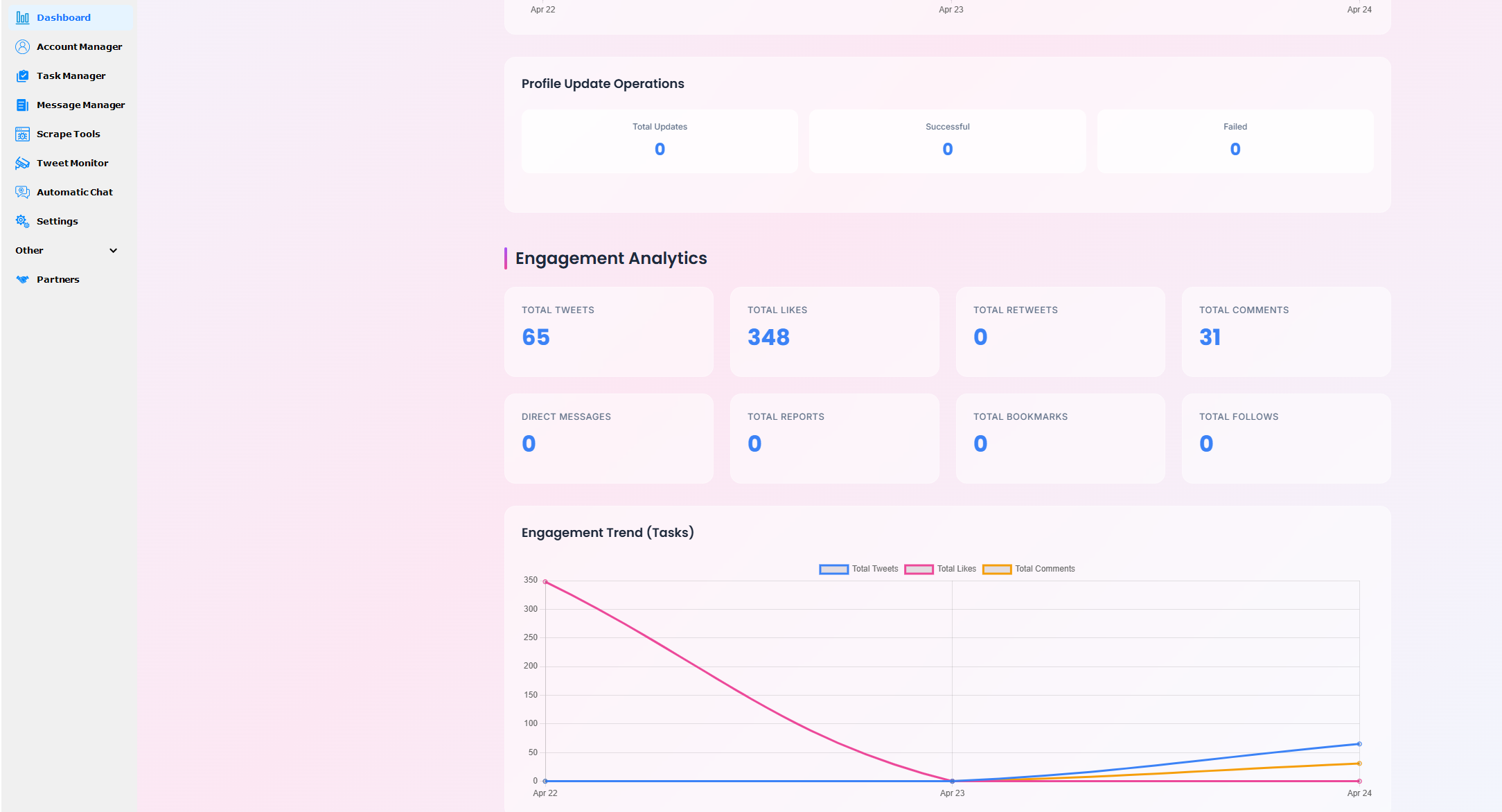Click the Automatic Chat bubble icon
Image resolution: width=1502 pixels, height=812 pixels.
(x=22, y=192)
